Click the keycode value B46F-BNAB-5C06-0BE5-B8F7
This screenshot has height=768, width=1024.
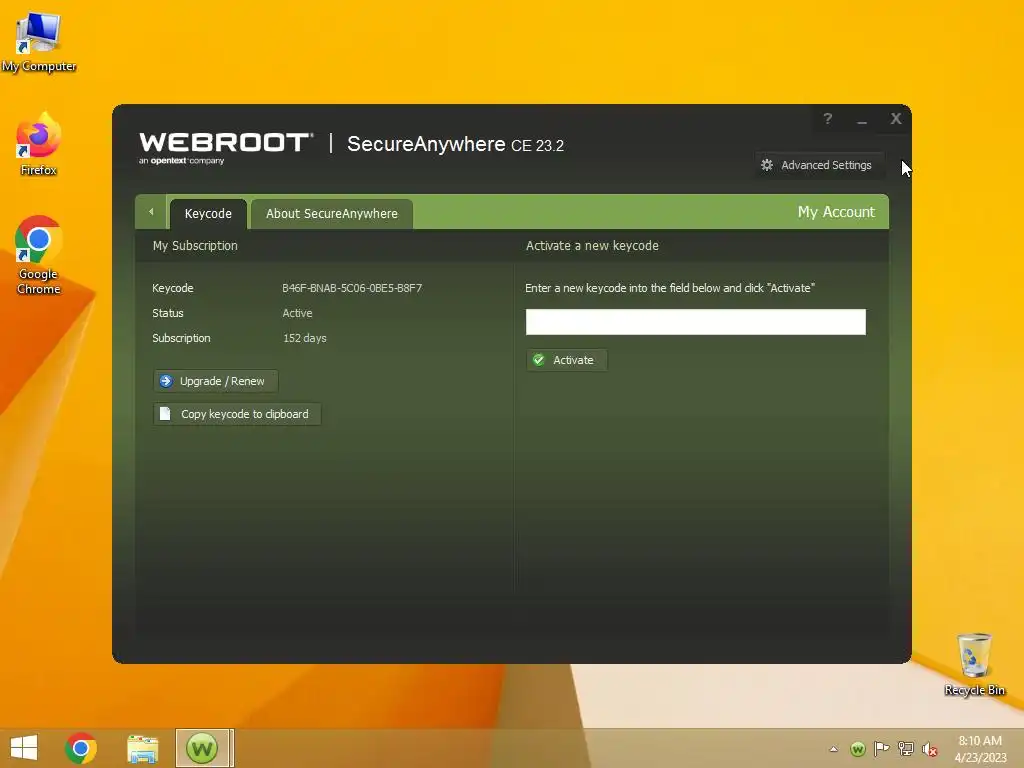click(352, 288)
